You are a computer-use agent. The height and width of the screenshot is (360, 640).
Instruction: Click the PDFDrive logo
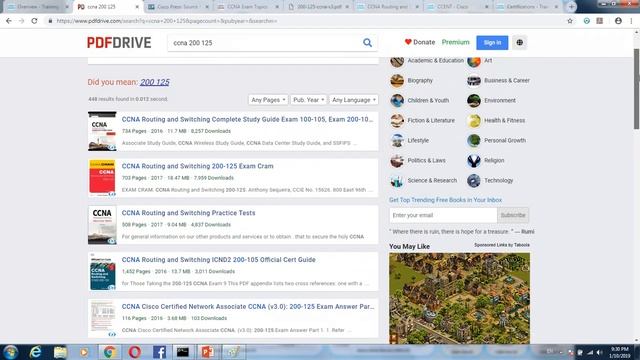pos(119,42)
